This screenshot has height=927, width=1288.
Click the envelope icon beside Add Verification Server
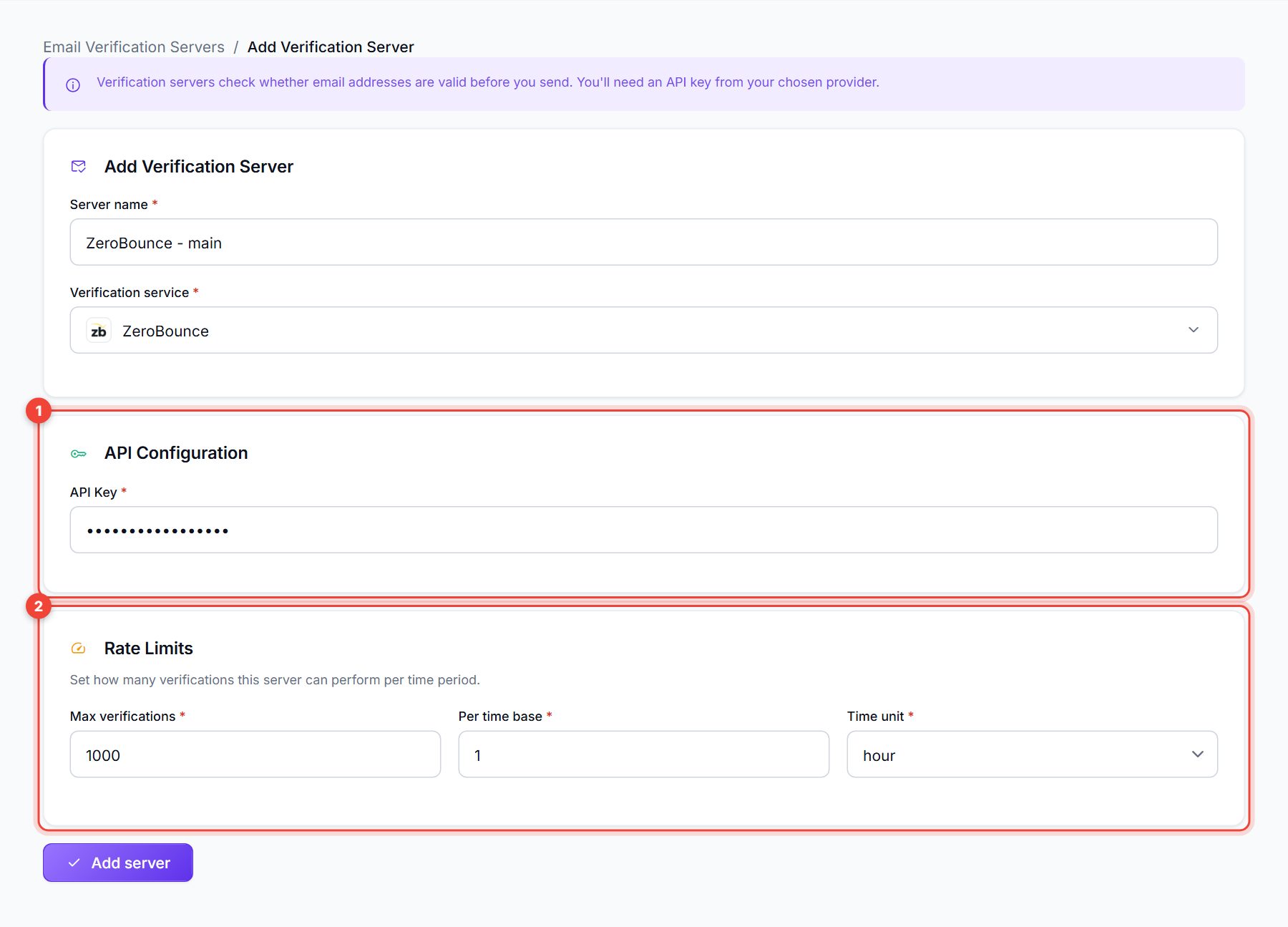click(x=79, y=167)
